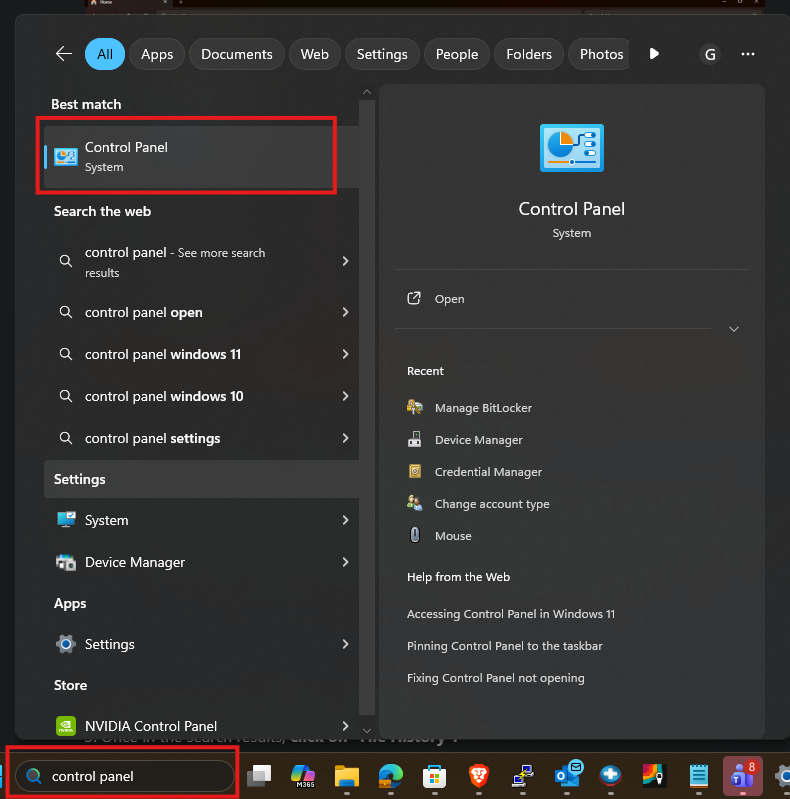Click the Credential Manager safe icon

point(415,471)
